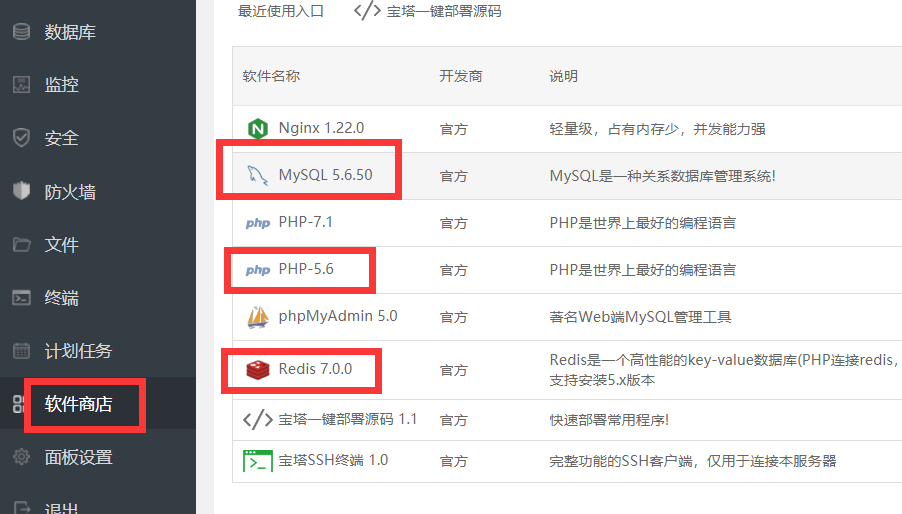Click description 轻量级，占有内存少，并发能力强

[x=657, y=129]
